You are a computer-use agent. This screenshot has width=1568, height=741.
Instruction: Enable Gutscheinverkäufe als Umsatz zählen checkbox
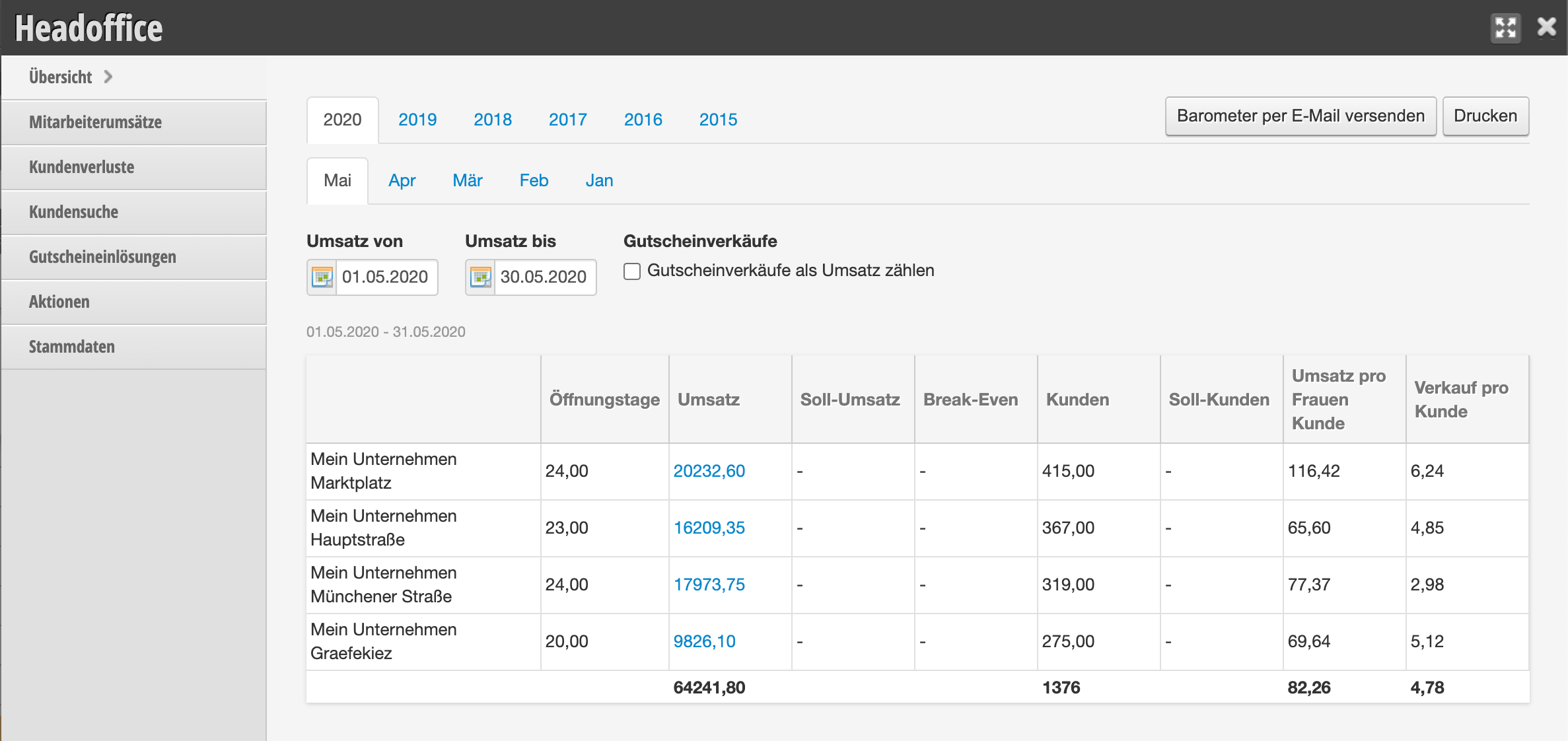pyautogui.click(x=632, y=271)
